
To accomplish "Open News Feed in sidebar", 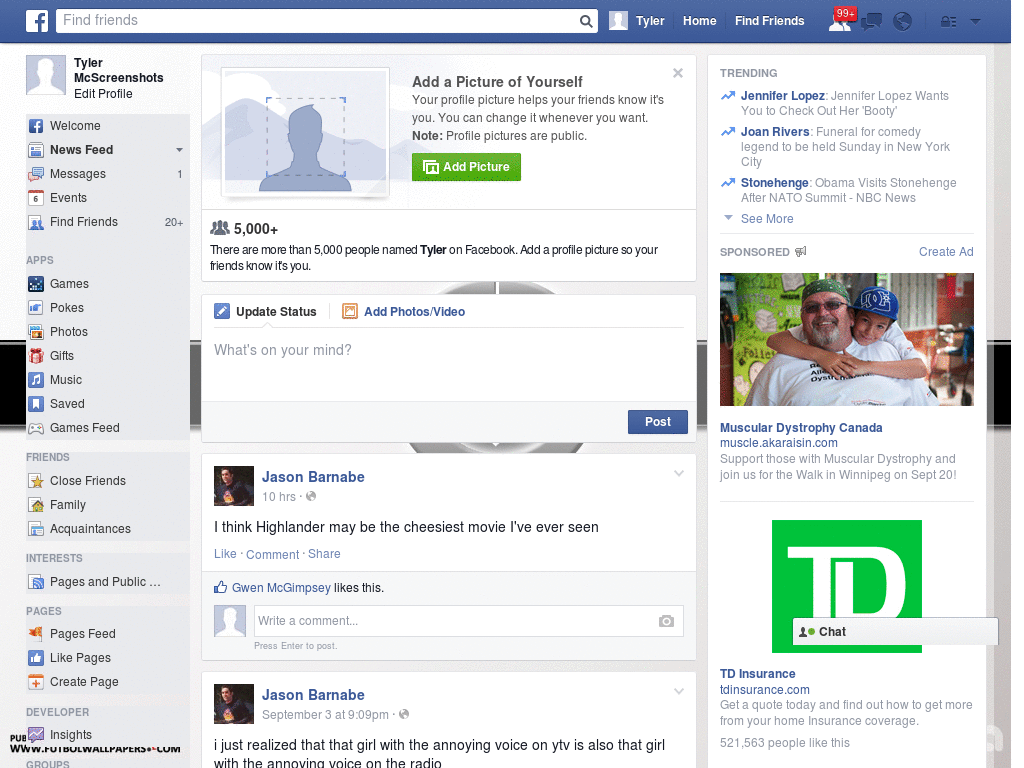I will 81,150.
